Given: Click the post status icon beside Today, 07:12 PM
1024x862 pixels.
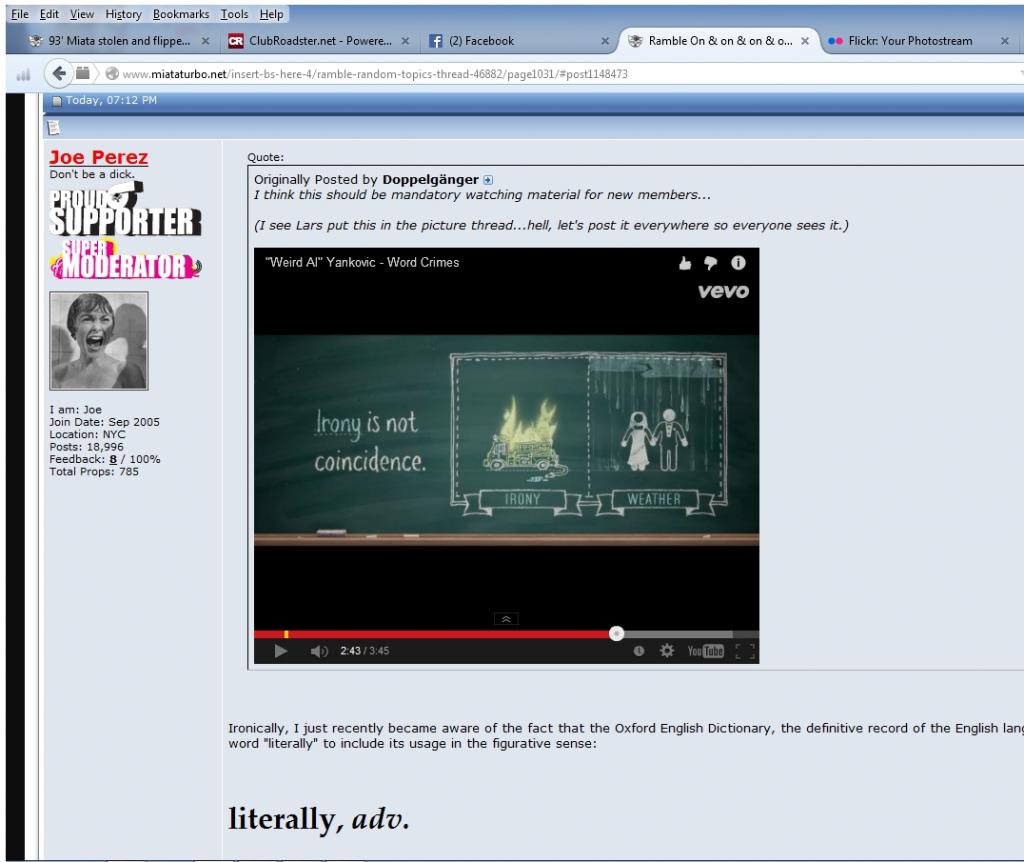Looking at the screenshot, I should point(57,101).
